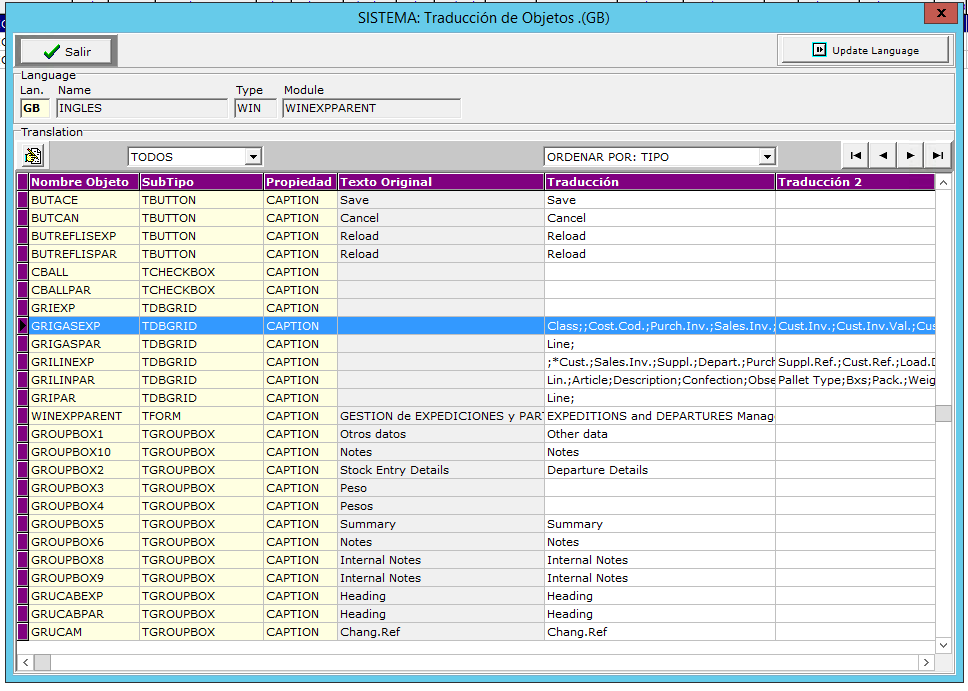Click the horizontal scrollbar left arrow
Image resolution: width=968 pixels, height=691 pixels.
(x=25, y=662)
